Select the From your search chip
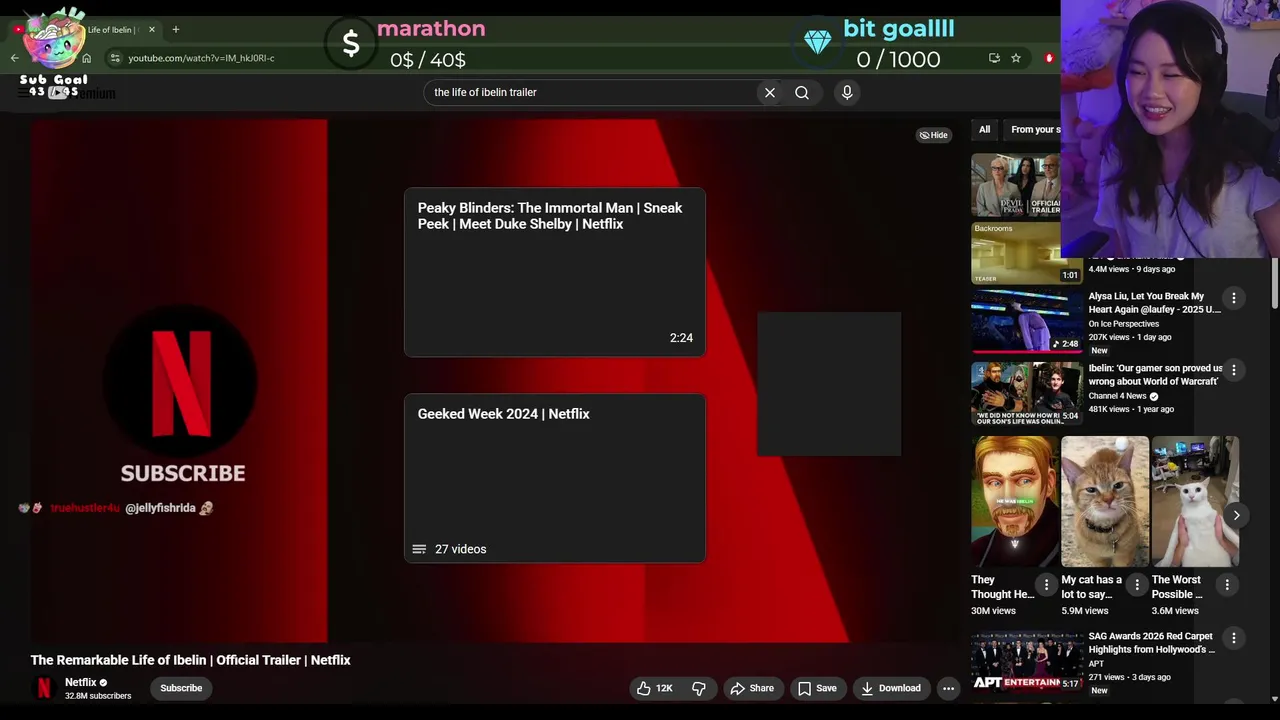This screenshot has height=720, width=1280. click(x=1033, y=129)
